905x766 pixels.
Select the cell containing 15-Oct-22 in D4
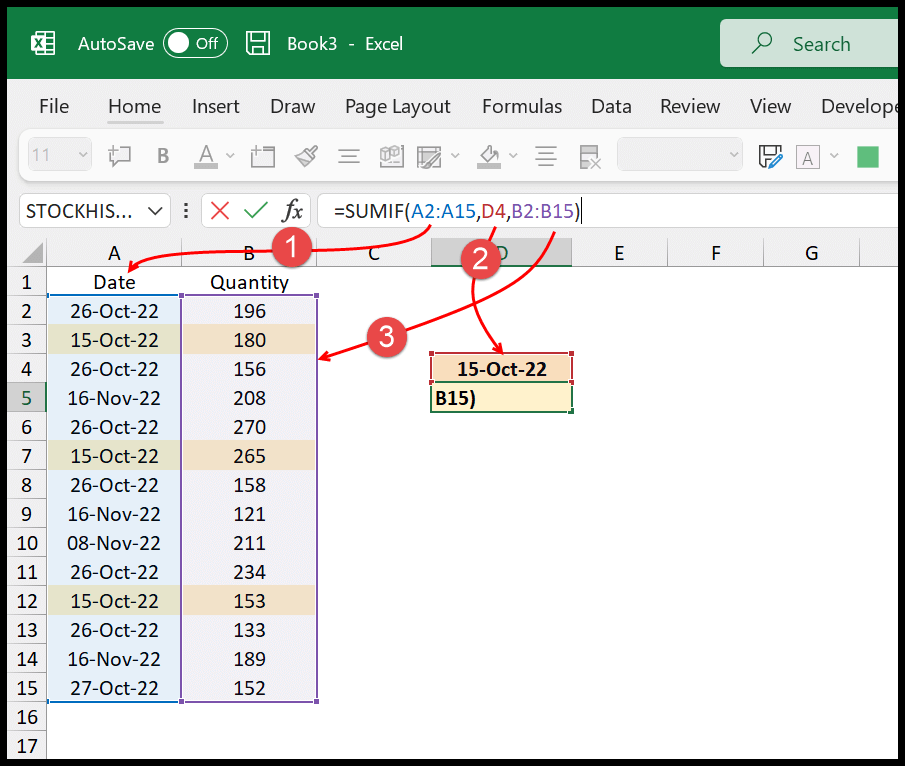tap(500, 367)
